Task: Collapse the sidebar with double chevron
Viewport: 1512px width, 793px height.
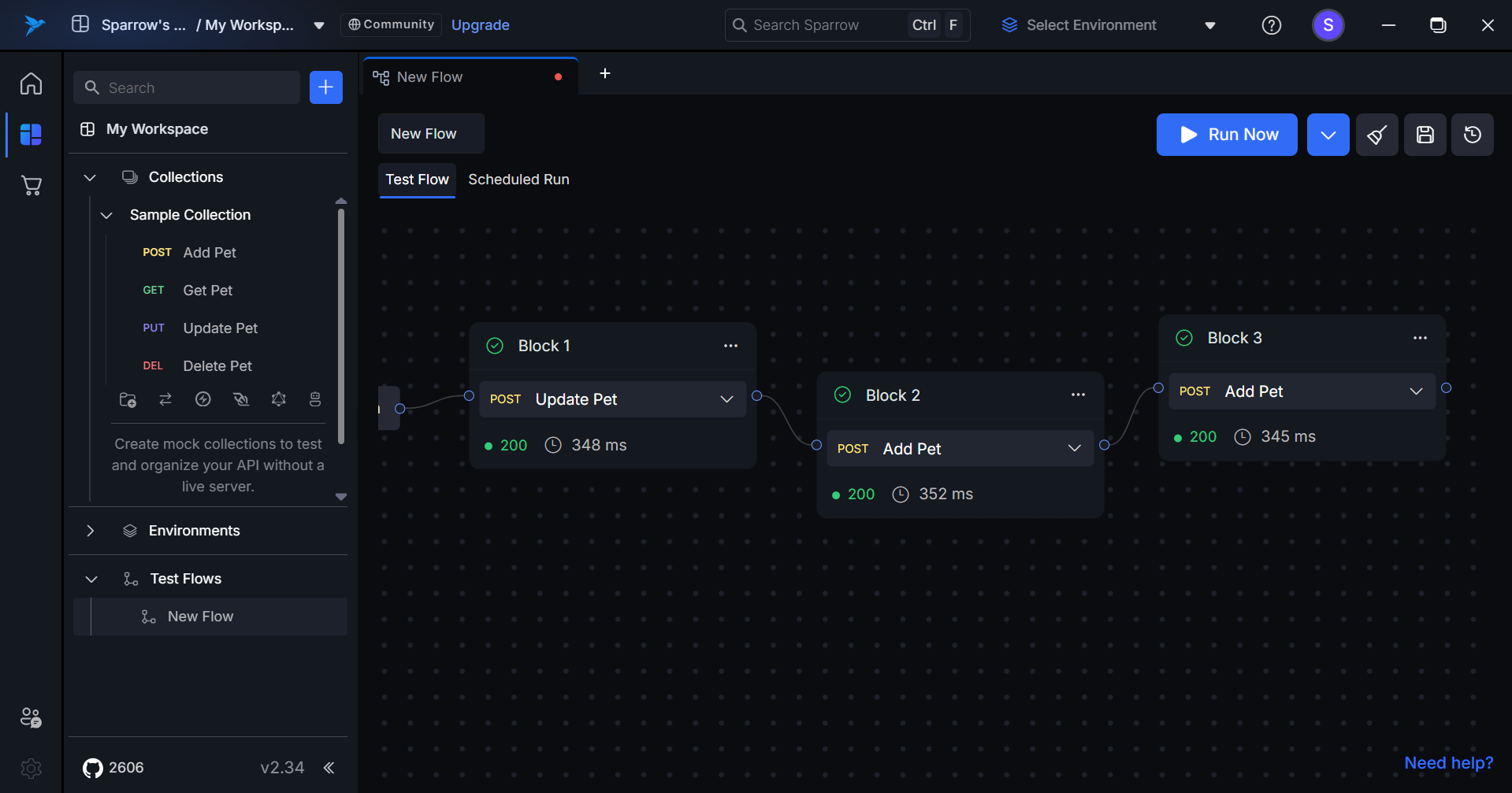Action: pos(329,768)
